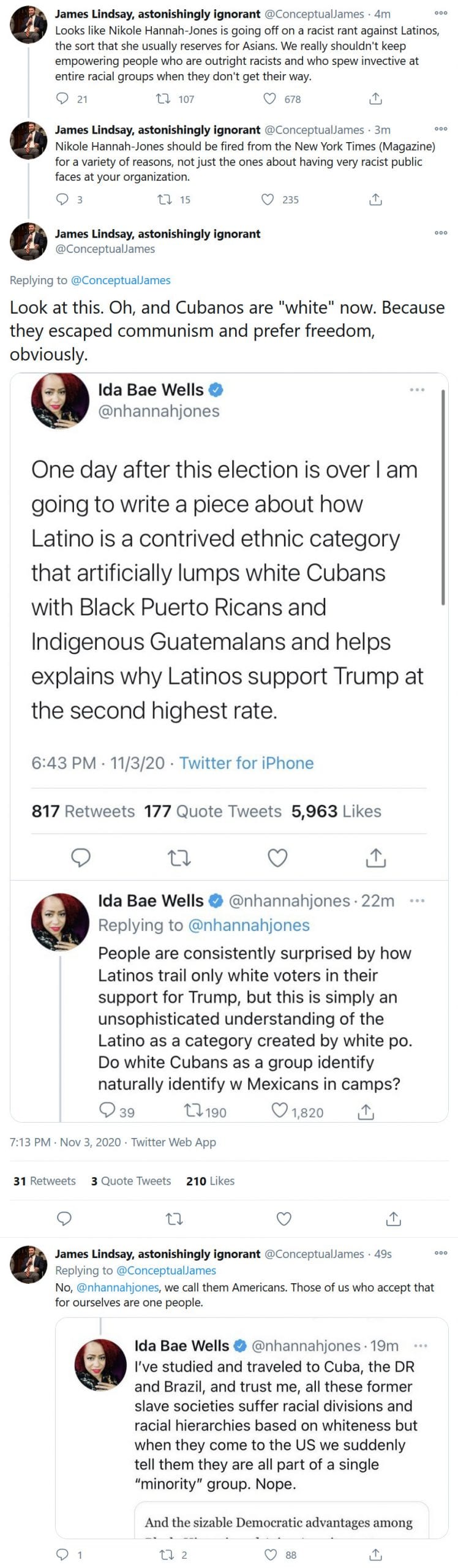Like the first tweet with 678 likes

[269, 99]
